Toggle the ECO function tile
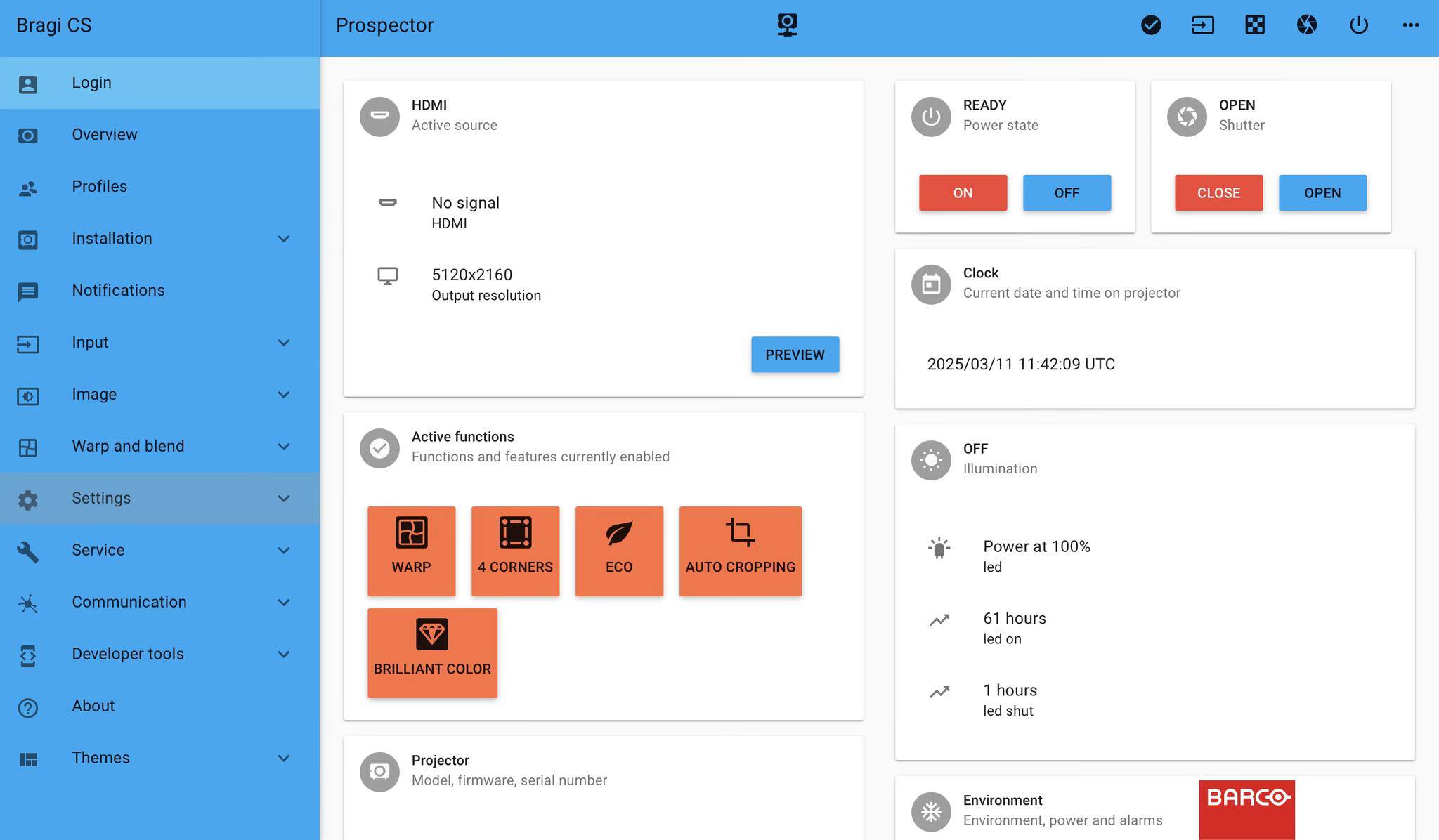This screenshot has width=1439, height=840. click(619, 551)
